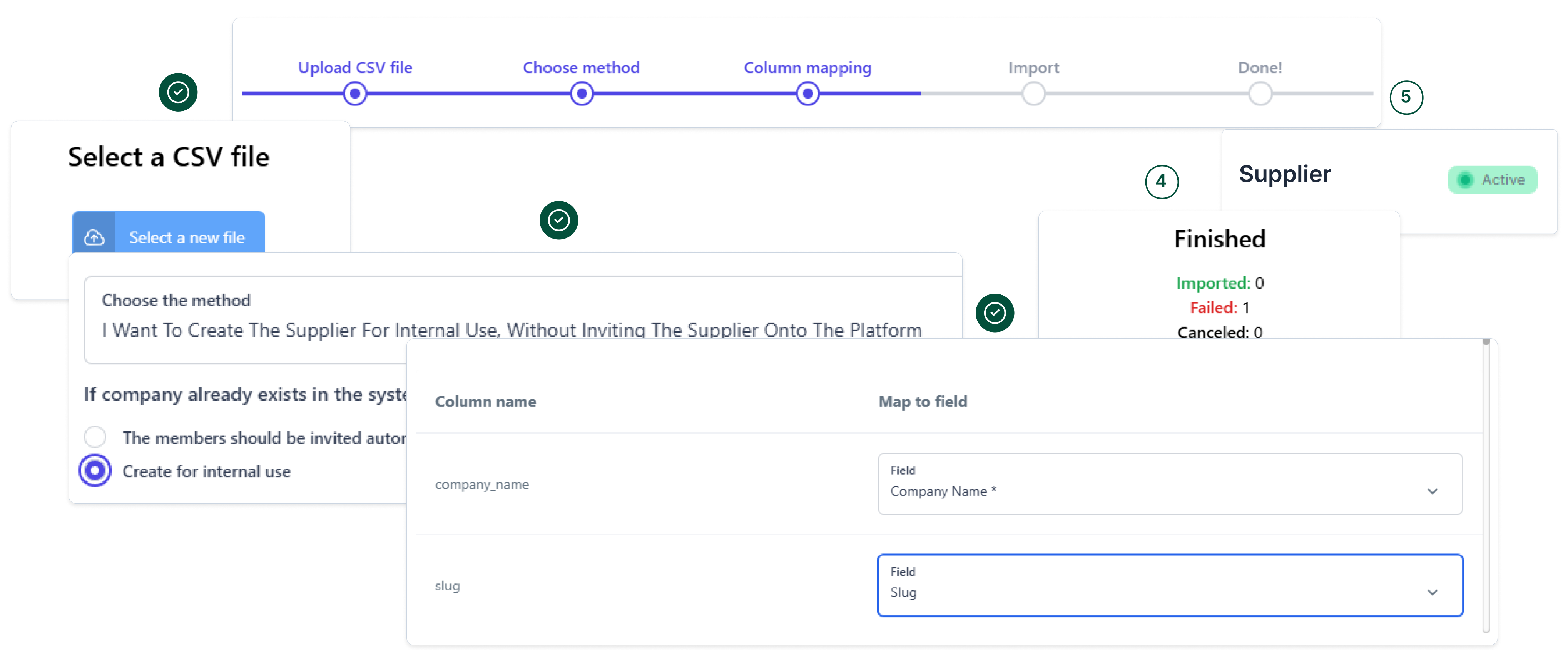Click the circled number 5 badge

pos(1406,97)
